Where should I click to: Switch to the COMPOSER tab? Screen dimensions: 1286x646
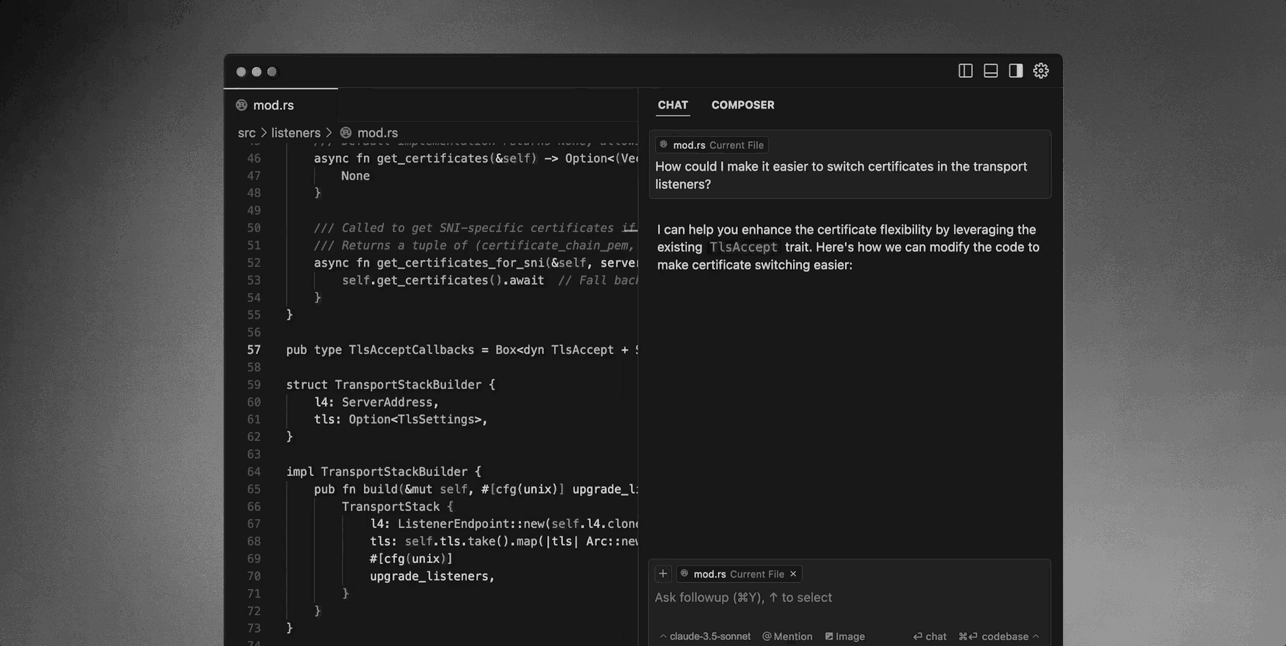point(742,105)
